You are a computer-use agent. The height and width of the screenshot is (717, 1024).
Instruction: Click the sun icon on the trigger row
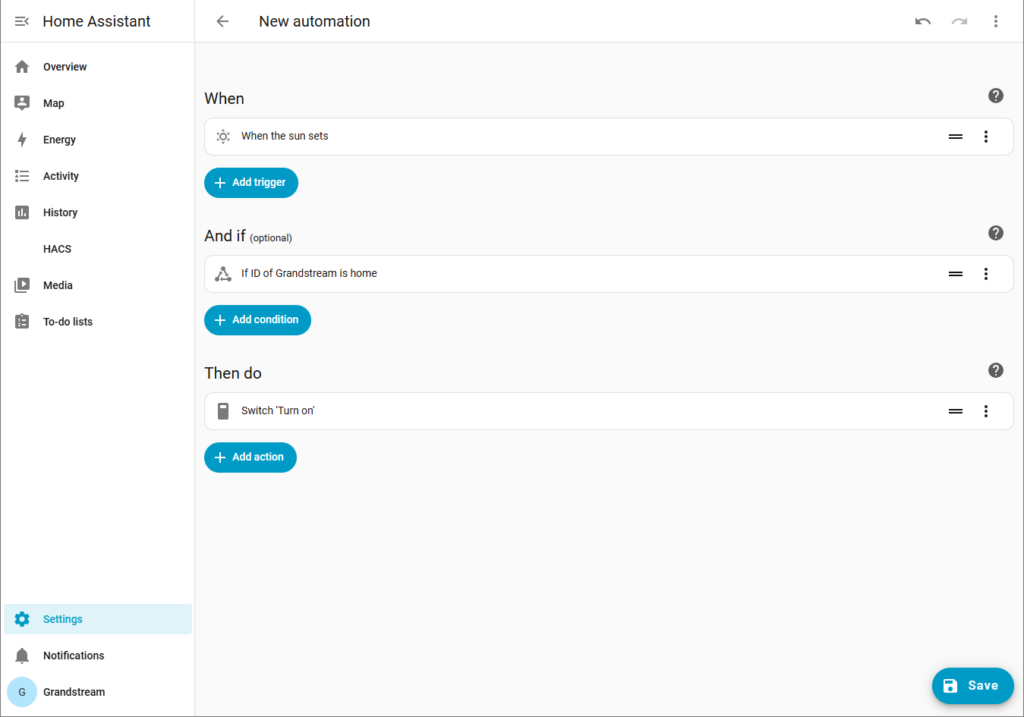pos(223,136)
